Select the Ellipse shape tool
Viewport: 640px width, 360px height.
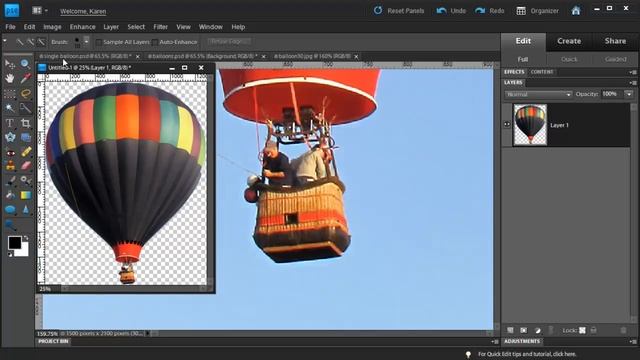(x=10, y=210)
